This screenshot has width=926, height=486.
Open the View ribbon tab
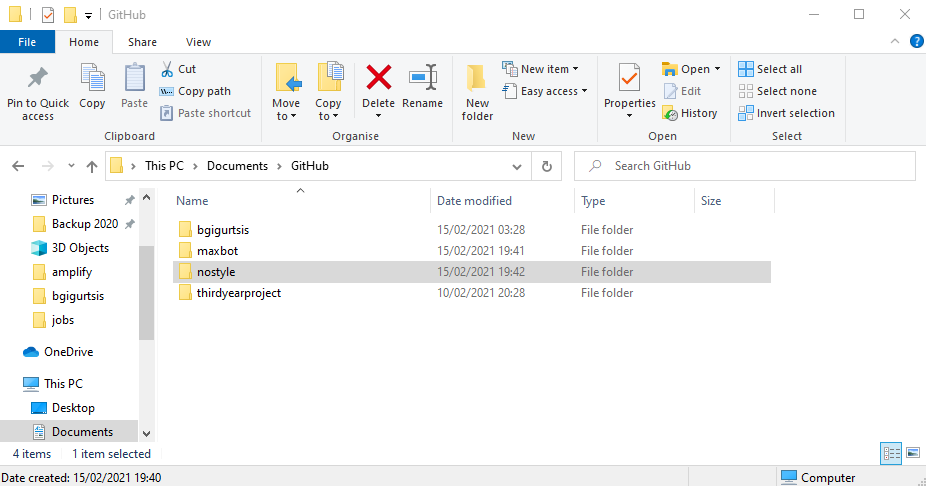198,42
